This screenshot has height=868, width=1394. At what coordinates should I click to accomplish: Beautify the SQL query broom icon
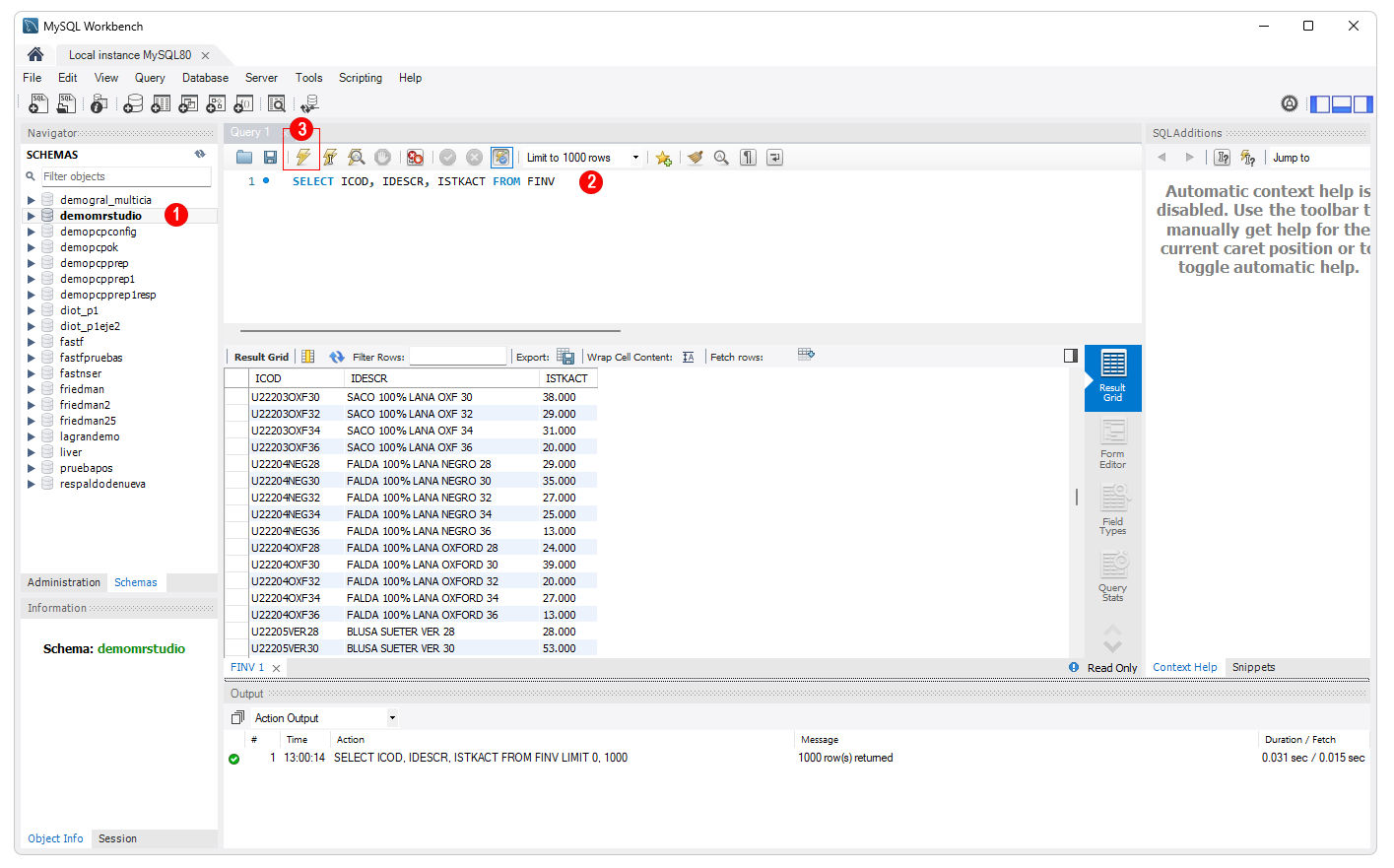[696, 158]
